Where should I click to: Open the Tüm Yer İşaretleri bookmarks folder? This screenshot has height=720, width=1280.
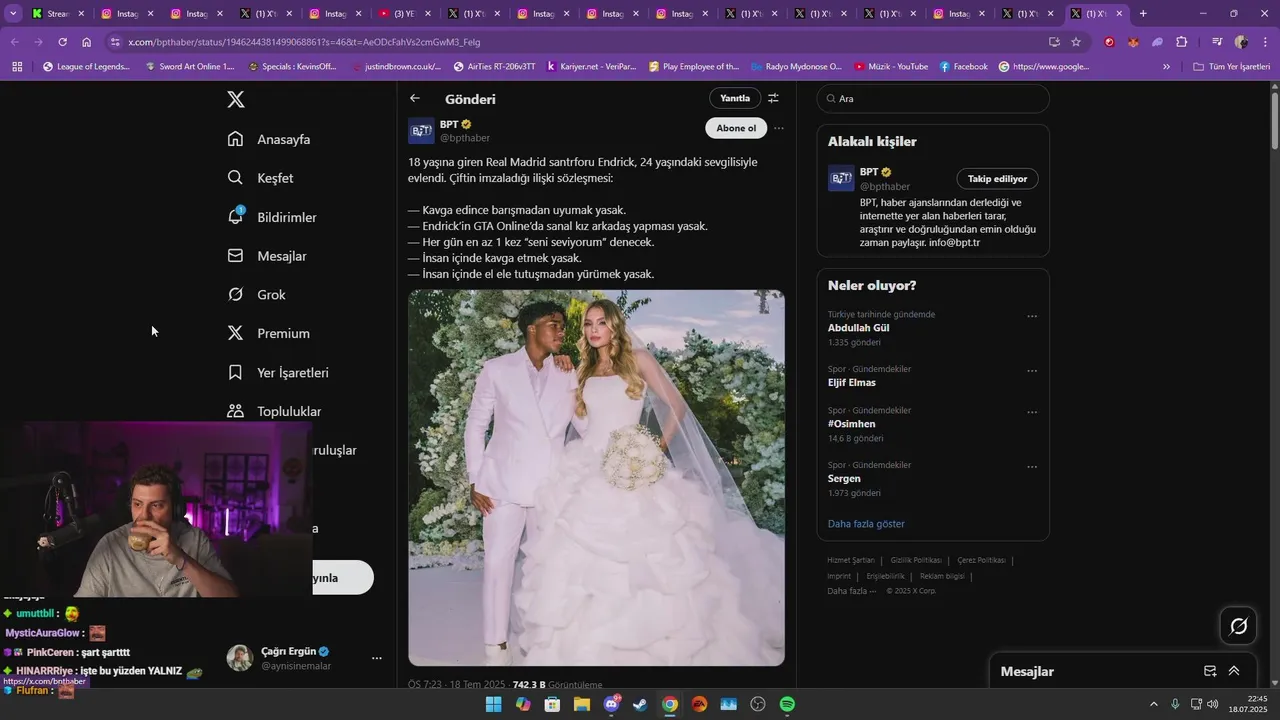pos(1231,67)
